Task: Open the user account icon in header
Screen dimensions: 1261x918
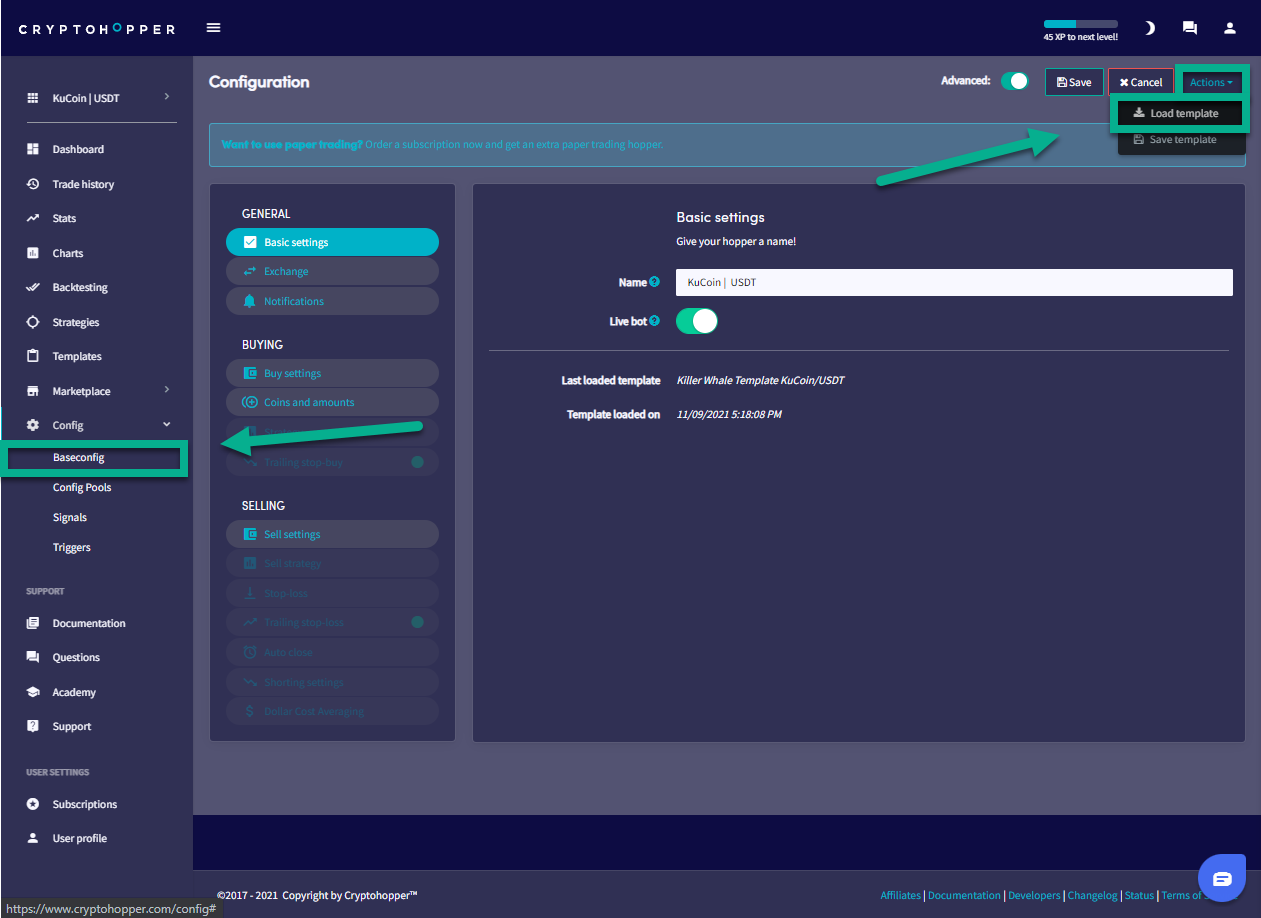Action: coord(1231,28)
